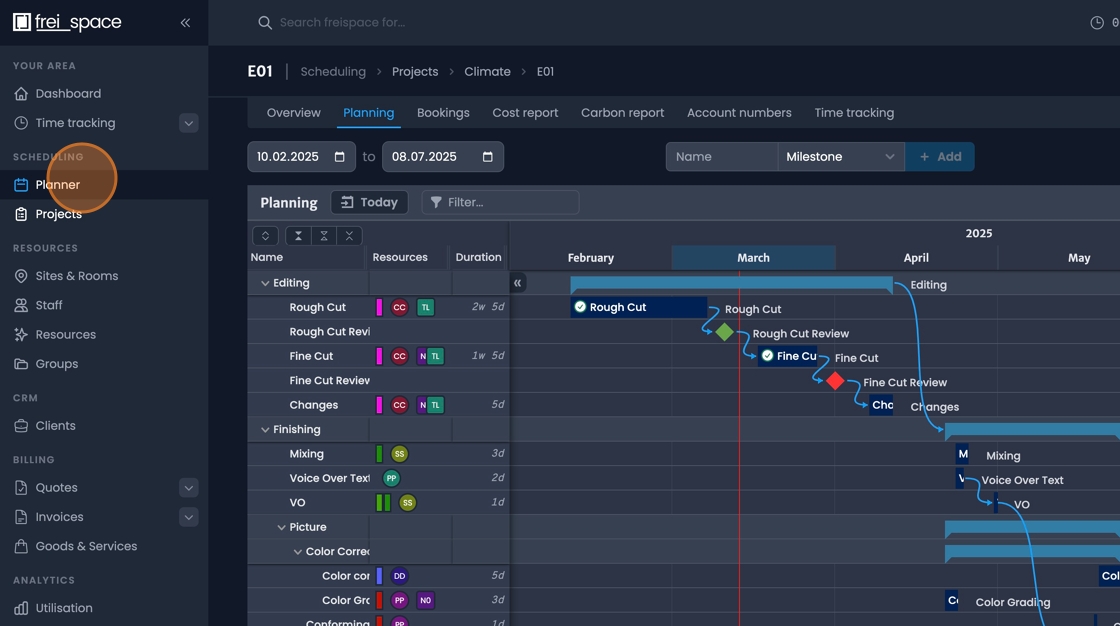Expand the Quotes section in the sidebar
The image size is (1120, 626).
pos(188,487)
